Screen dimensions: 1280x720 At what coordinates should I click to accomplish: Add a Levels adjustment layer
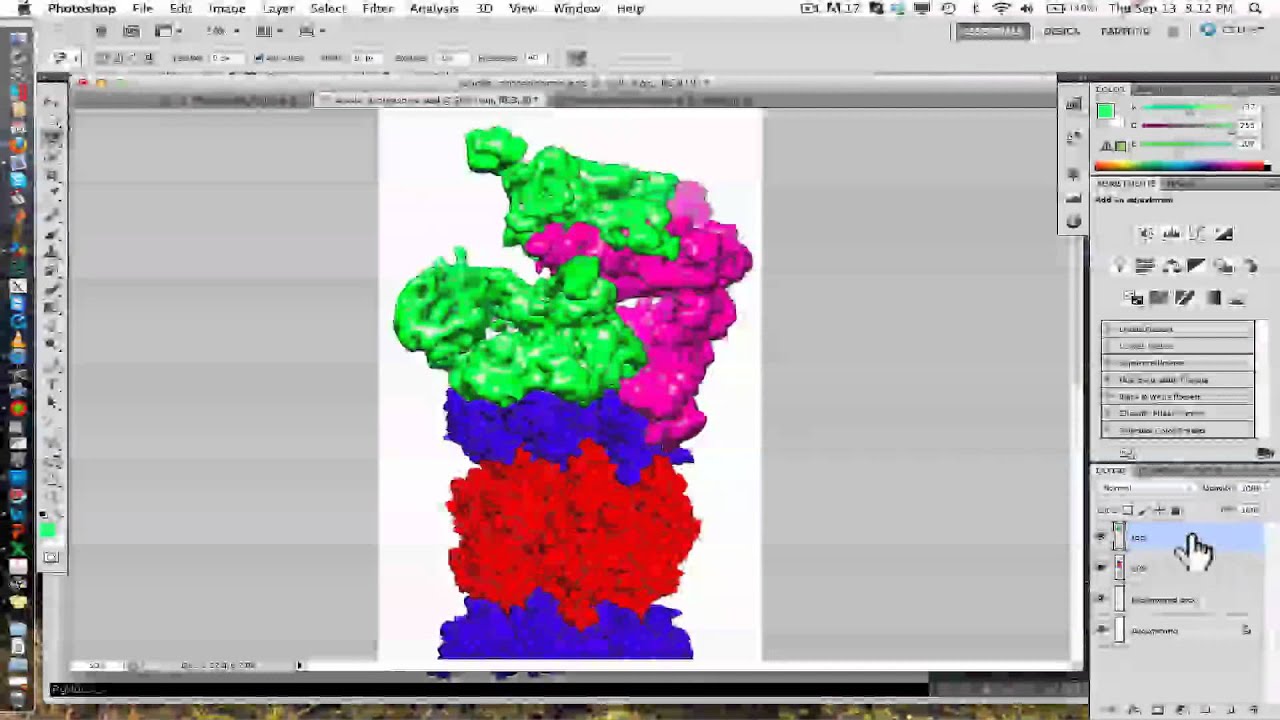1171,233
